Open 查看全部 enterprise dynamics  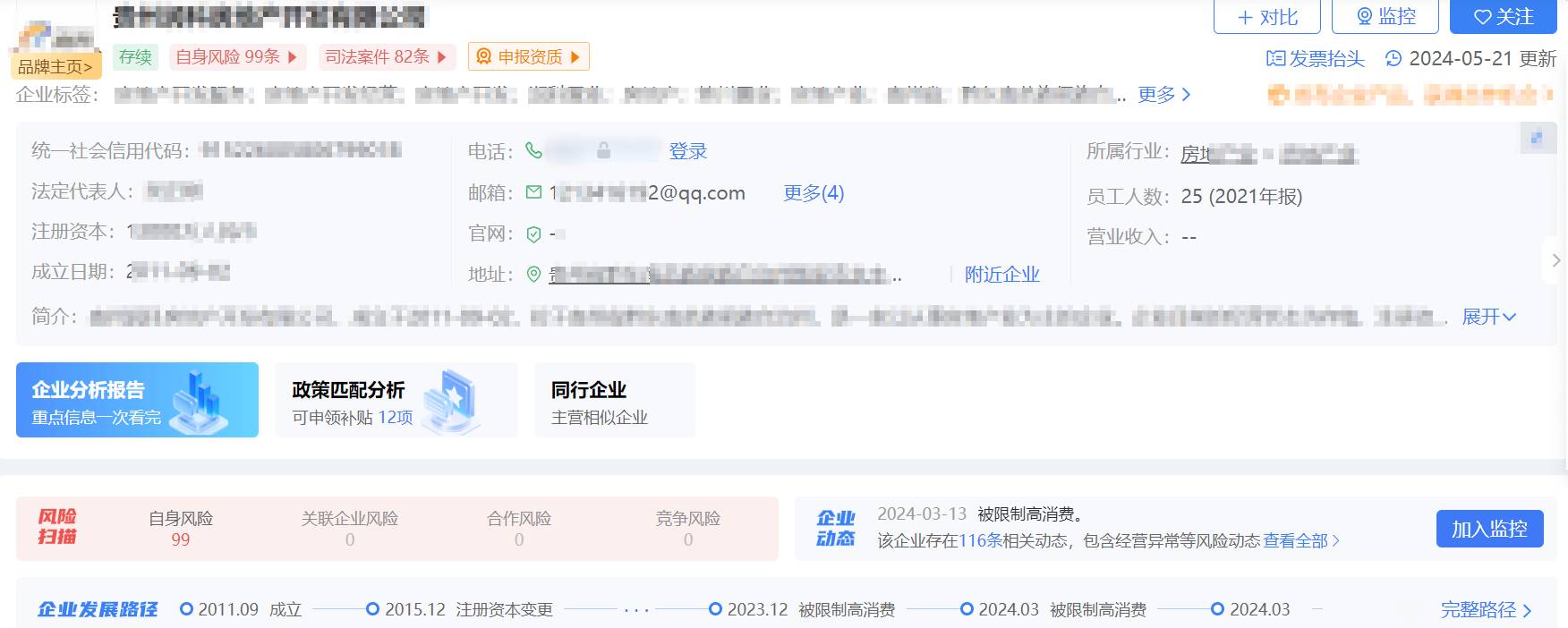[x=1301, y=541]
